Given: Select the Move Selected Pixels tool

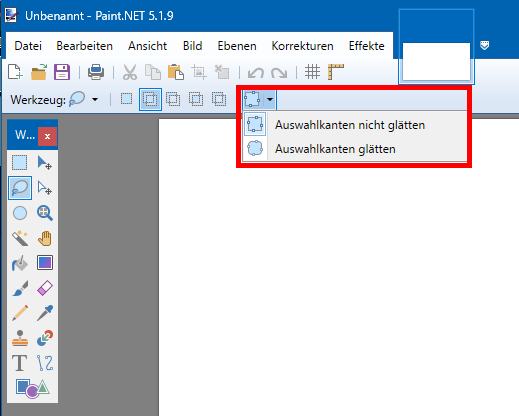Looking at the screenshot, I should pyautogui.click(x=45, y=163).
